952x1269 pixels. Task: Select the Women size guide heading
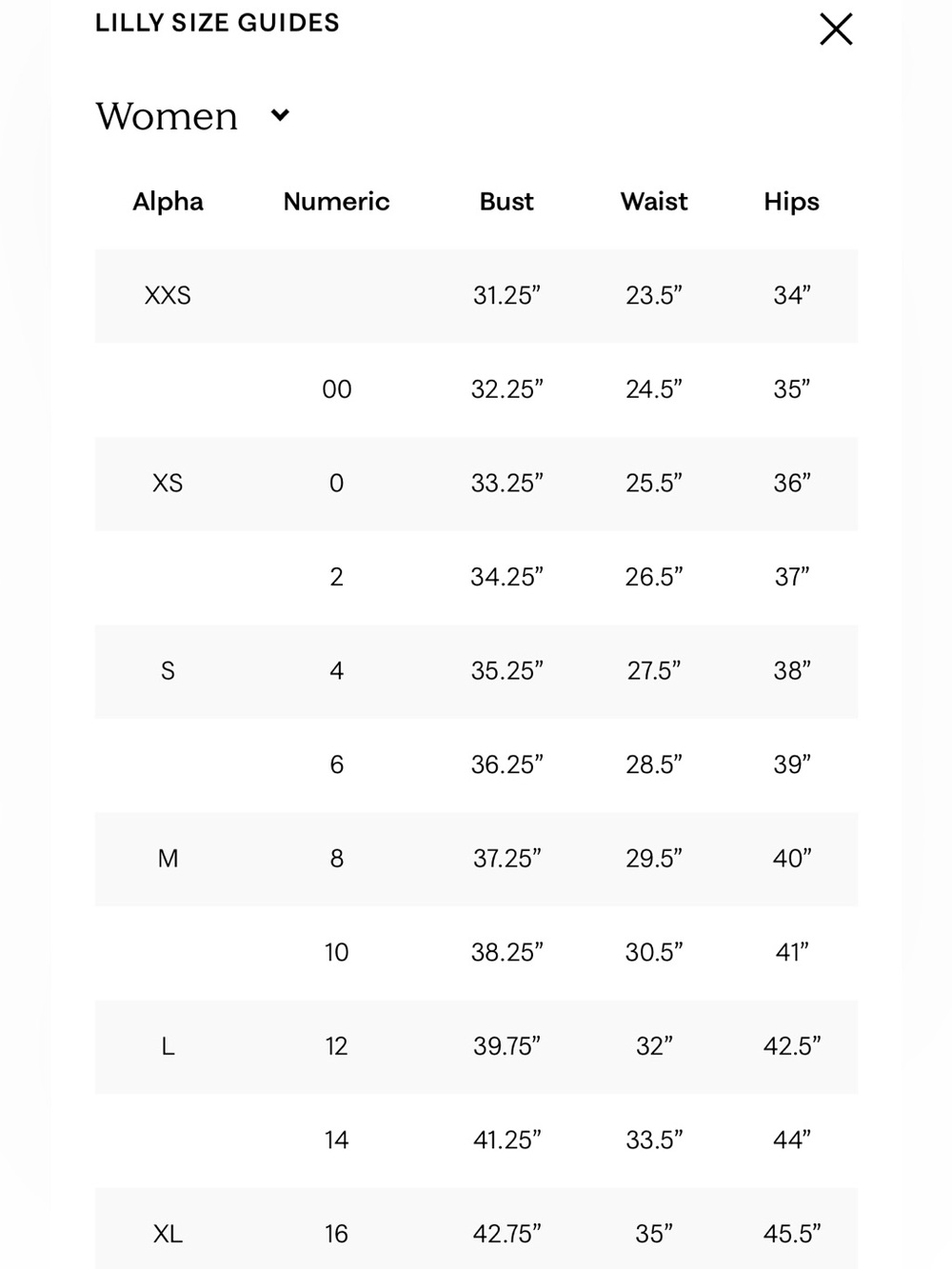pos(167,116)
